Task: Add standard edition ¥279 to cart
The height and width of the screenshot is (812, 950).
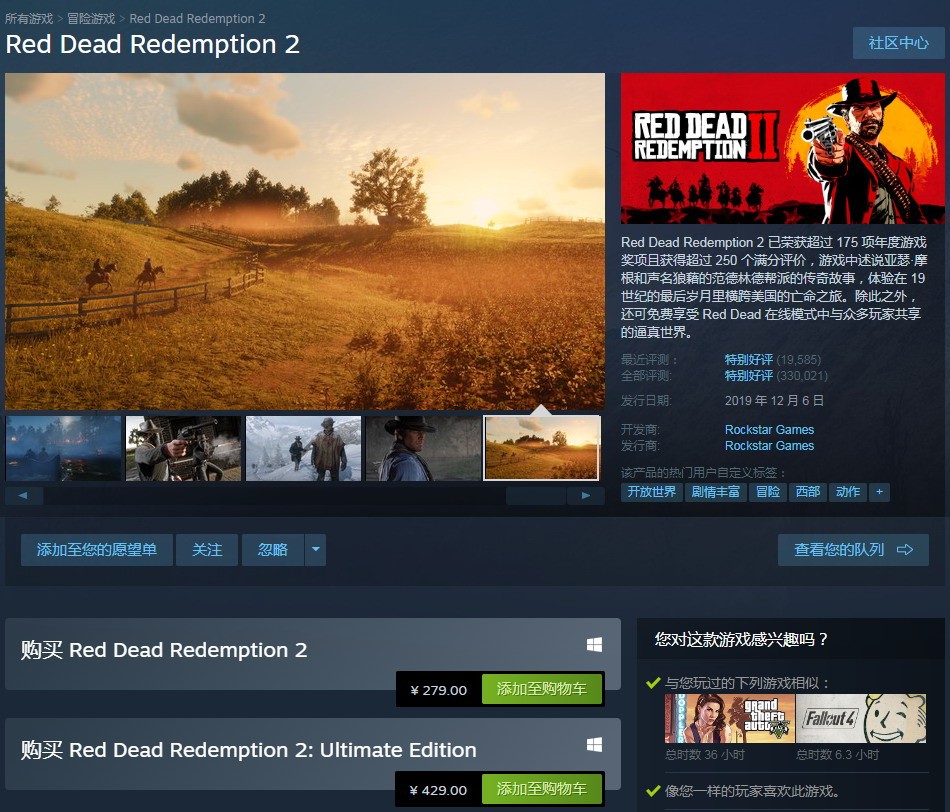Action: tap(542, 689)
